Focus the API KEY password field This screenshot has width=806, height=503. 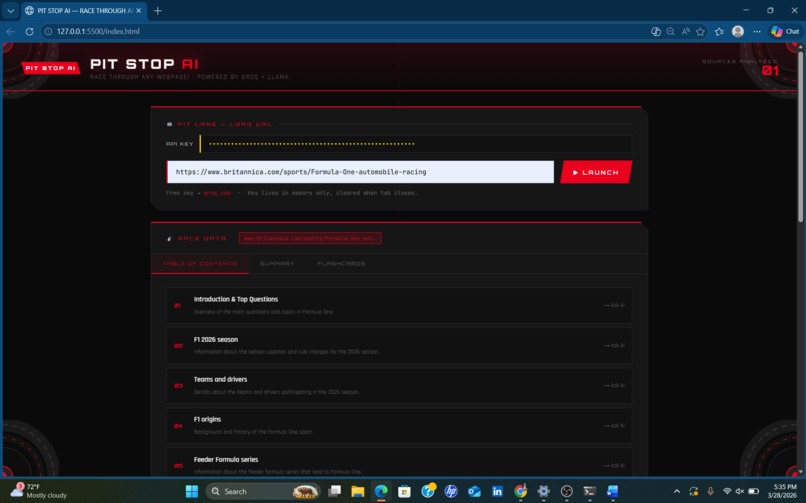pos(416,144)
